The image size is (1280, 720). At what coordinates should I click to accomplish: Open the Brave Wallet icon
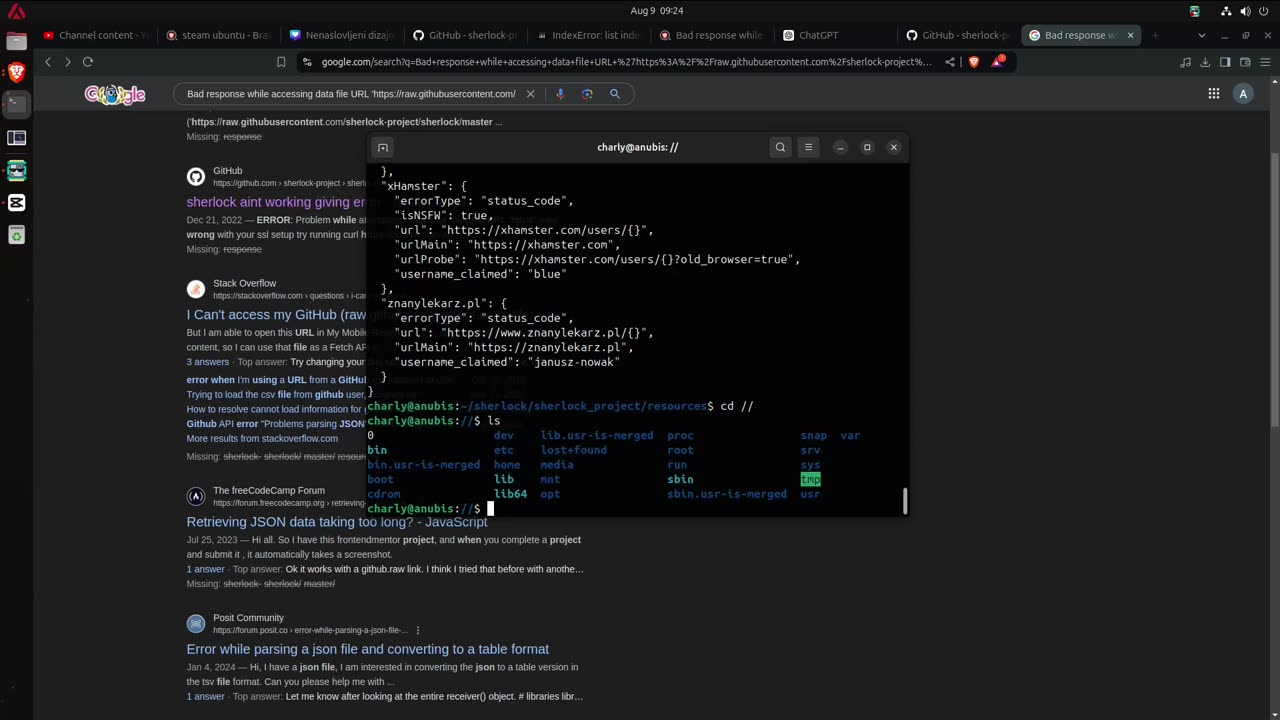click(1245, 62)
